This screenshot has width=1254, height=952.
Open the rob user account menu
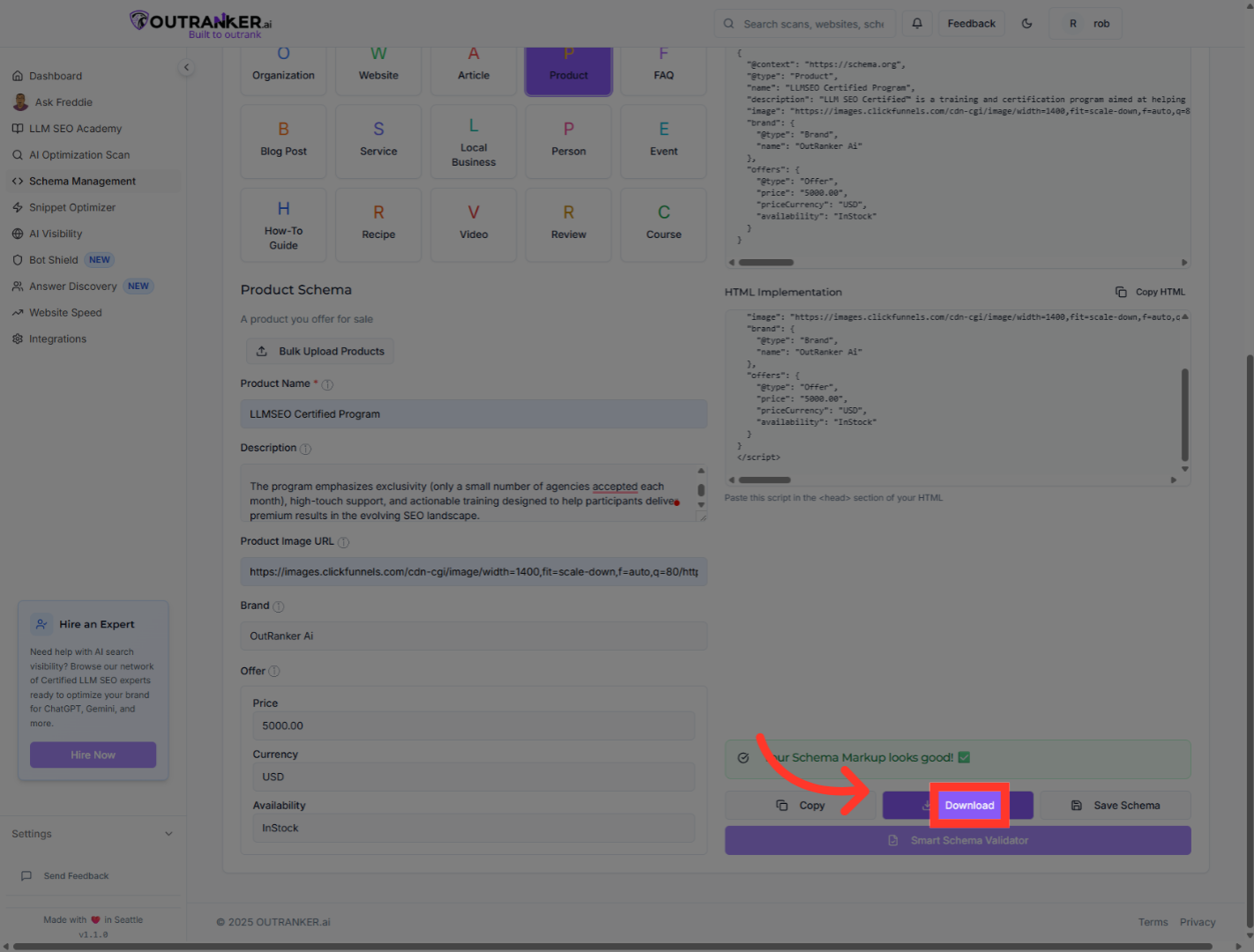pos(1086,24)
